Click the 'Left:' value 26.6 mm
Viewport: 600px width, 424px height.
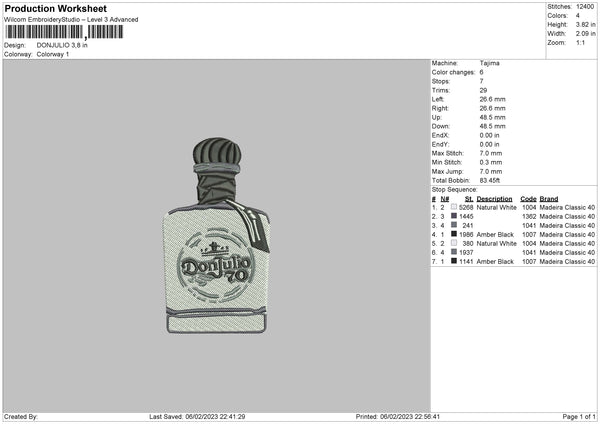(492, 99)
